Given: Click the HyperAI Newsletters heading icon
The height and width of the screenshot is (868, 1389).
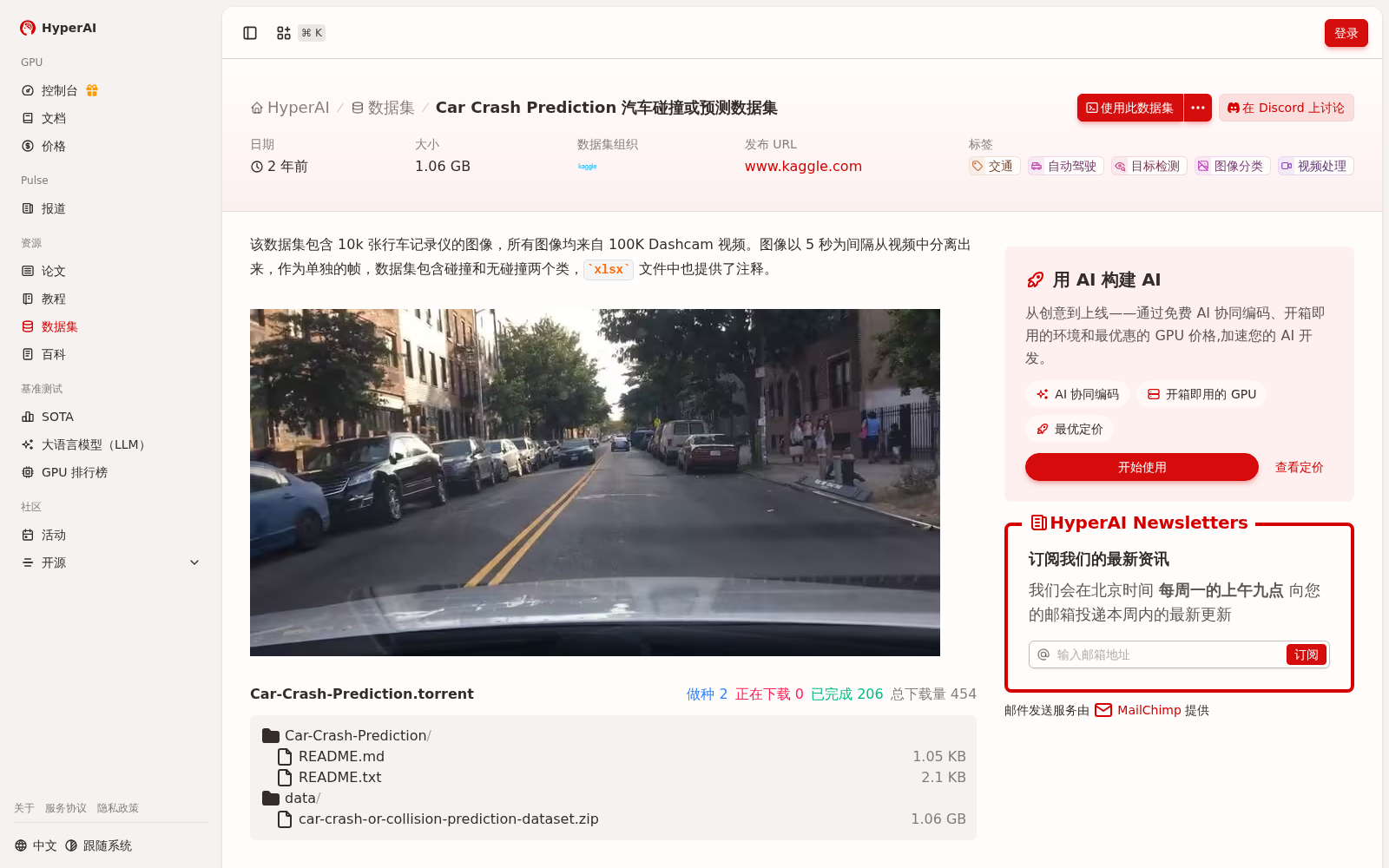Looking at the screenshot, I should point(1038,523).
